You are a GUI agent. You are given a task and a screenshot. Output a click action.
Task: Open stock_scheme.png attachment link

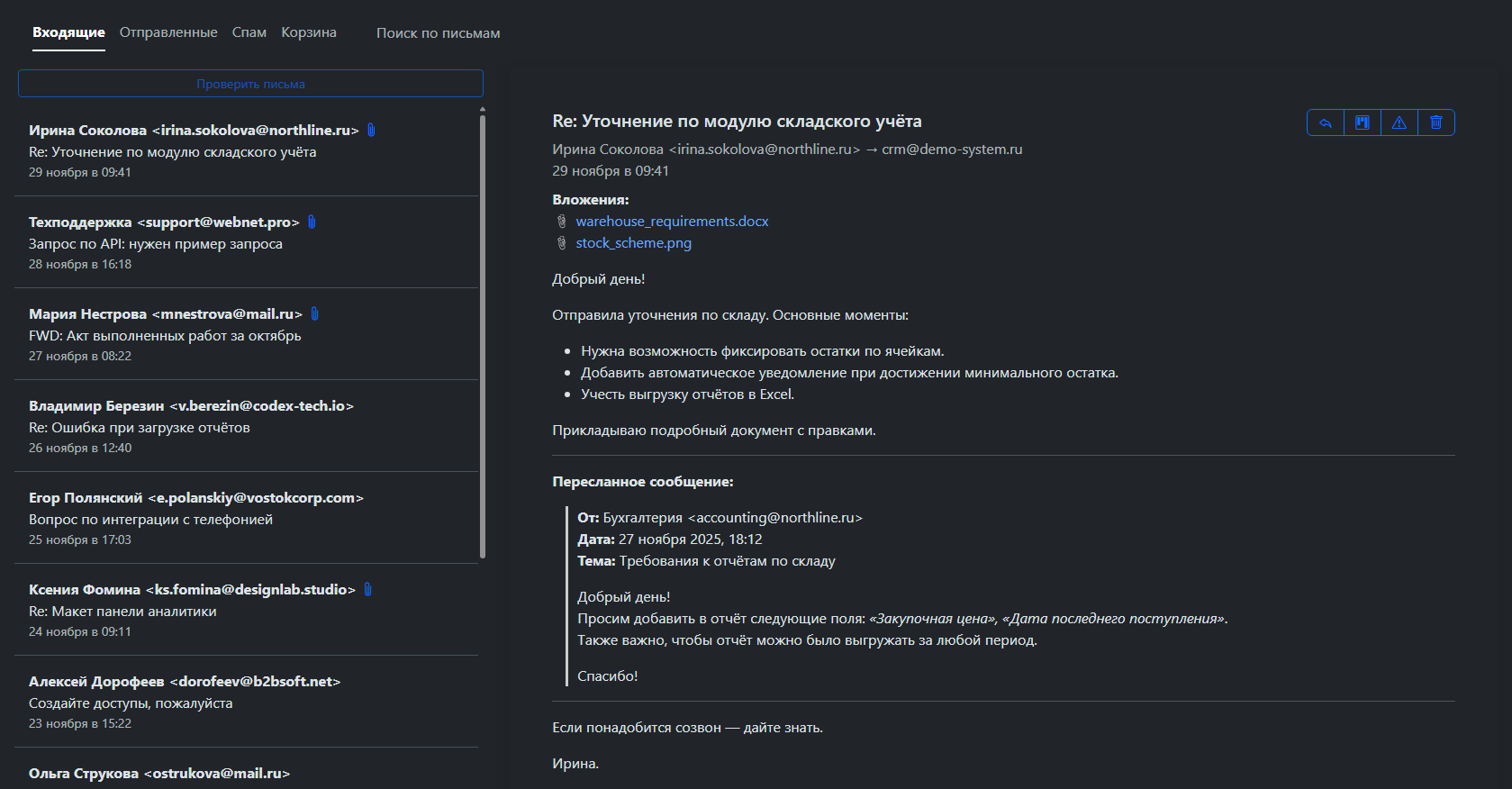(634, 243)
